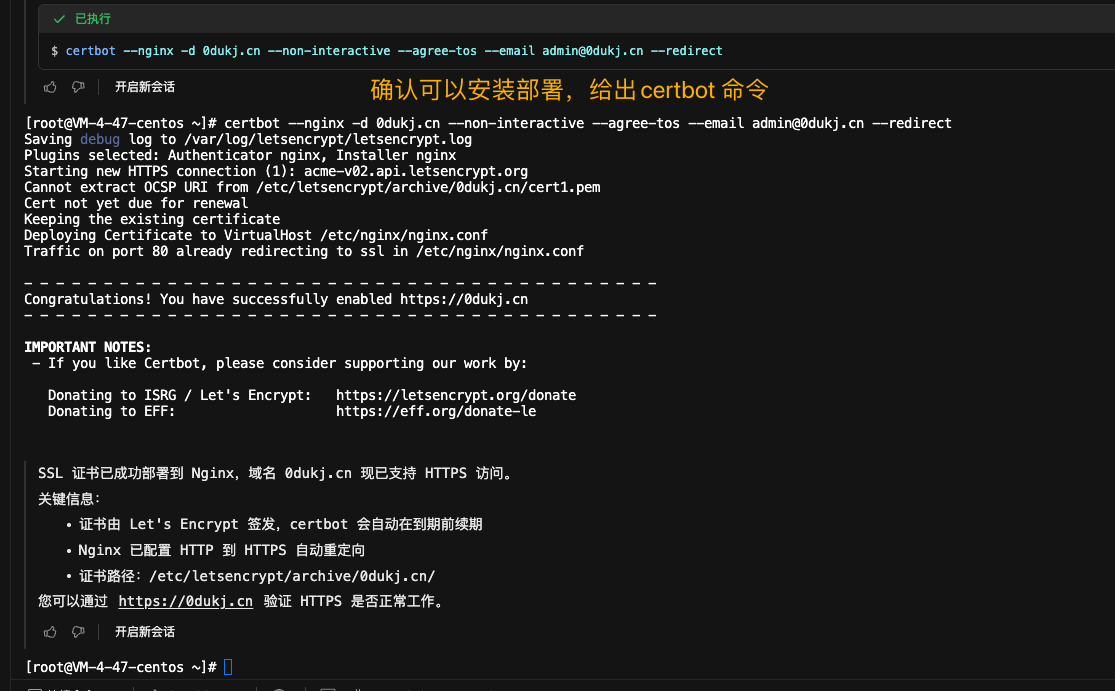
Task: Click the green 已执行 checkmark icon
Action: coord(60,19)
